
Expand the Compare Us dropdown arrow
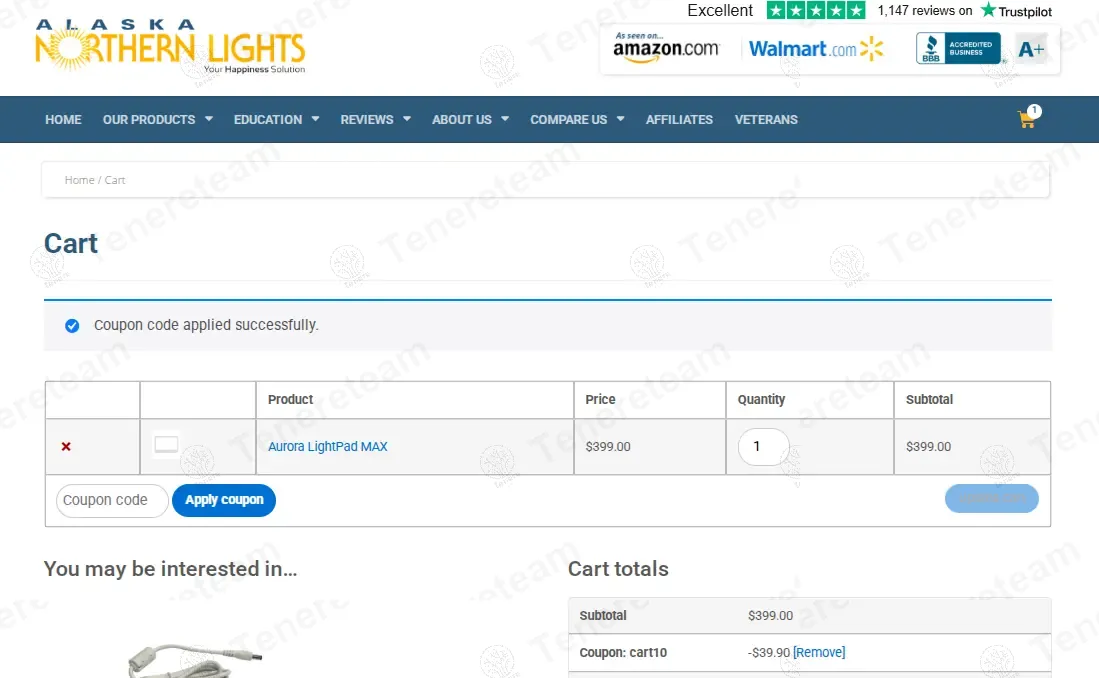620,119
